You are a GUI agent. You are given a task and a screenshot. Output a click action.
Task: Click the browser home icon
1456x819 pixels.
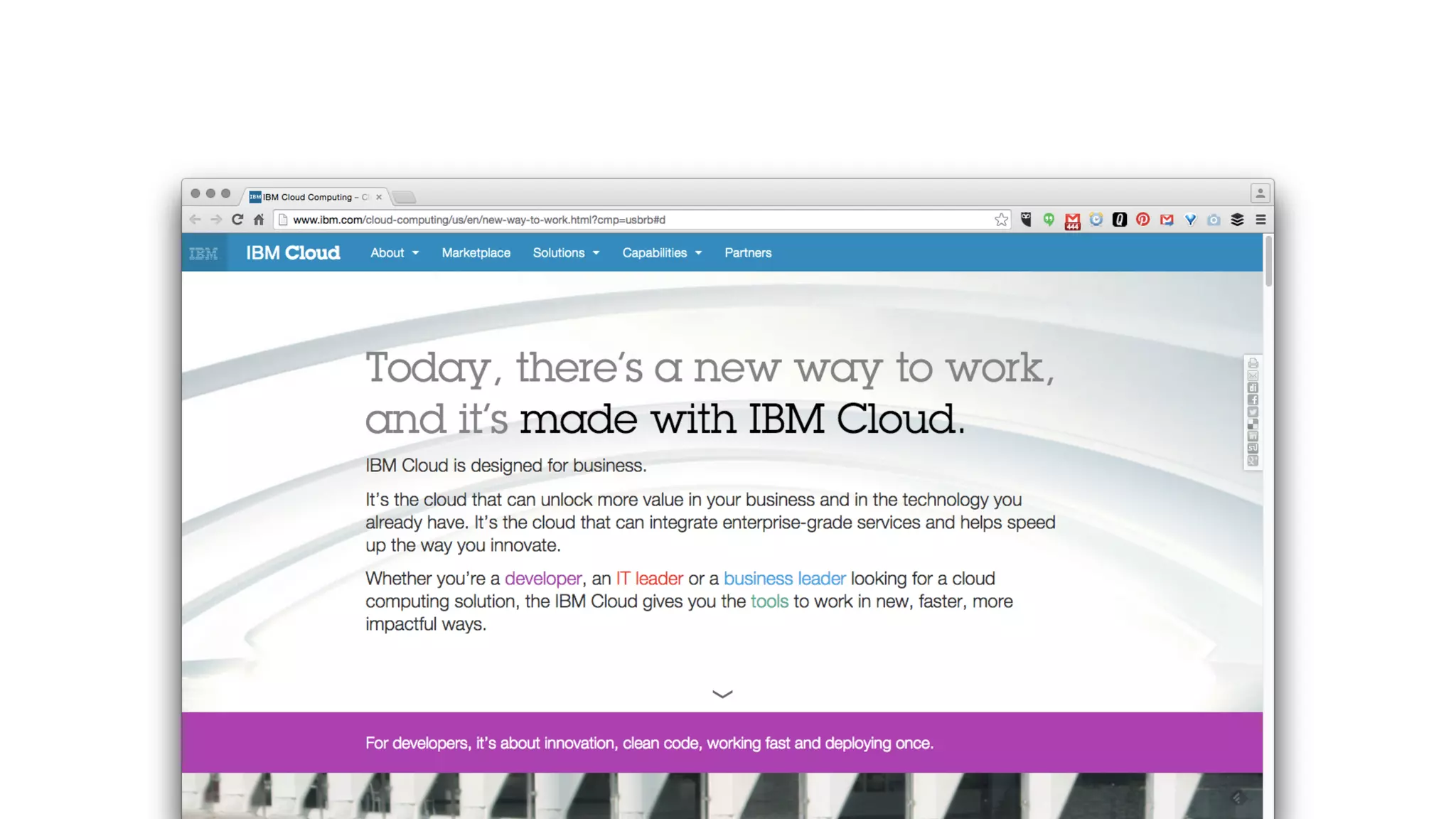click(x=259, y=220)
